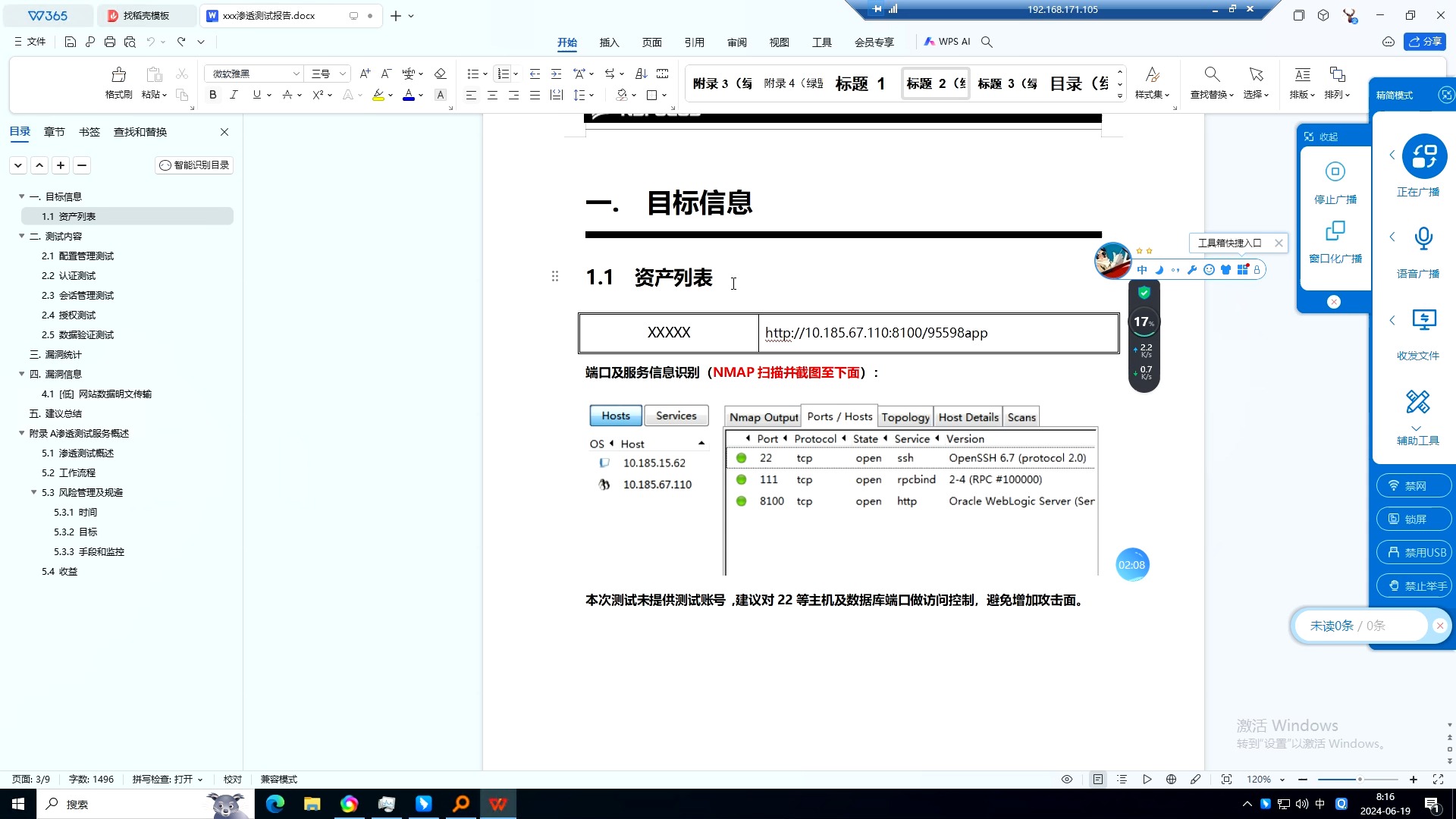Click the 窗口化广播 windowed broadcast icon
Image resolution: width=1456 pixels, height=819 pixels.
pyautogui.click(x=1335, y=231)
